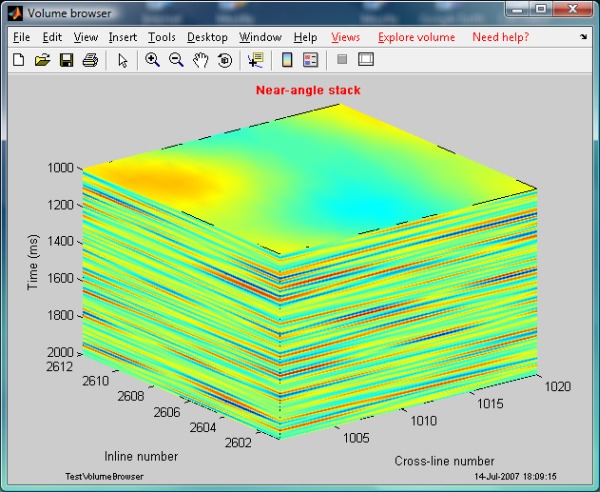Expand the Views menu
Viewport: 600px width, 492px height.
345,37
